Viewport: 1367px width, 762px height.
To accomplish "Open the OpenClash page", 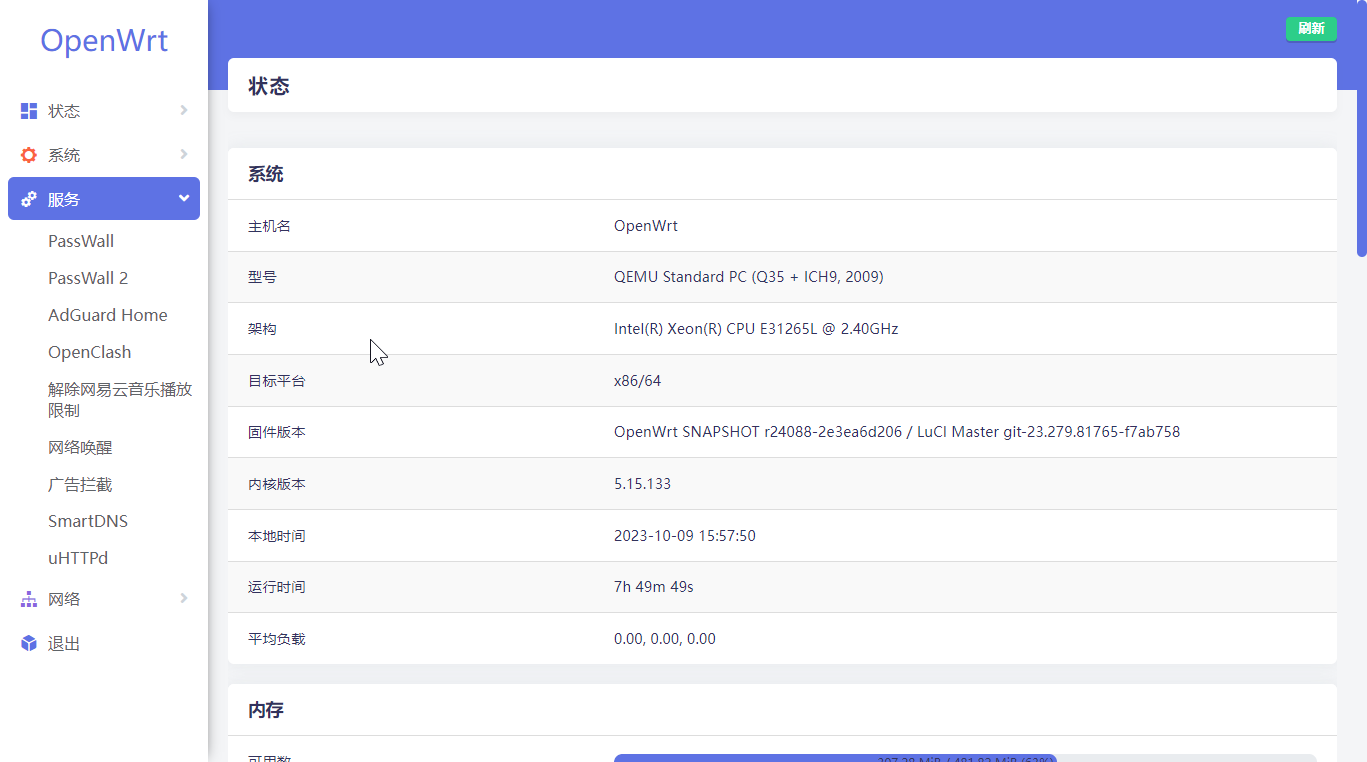I will tap(90, 352).
